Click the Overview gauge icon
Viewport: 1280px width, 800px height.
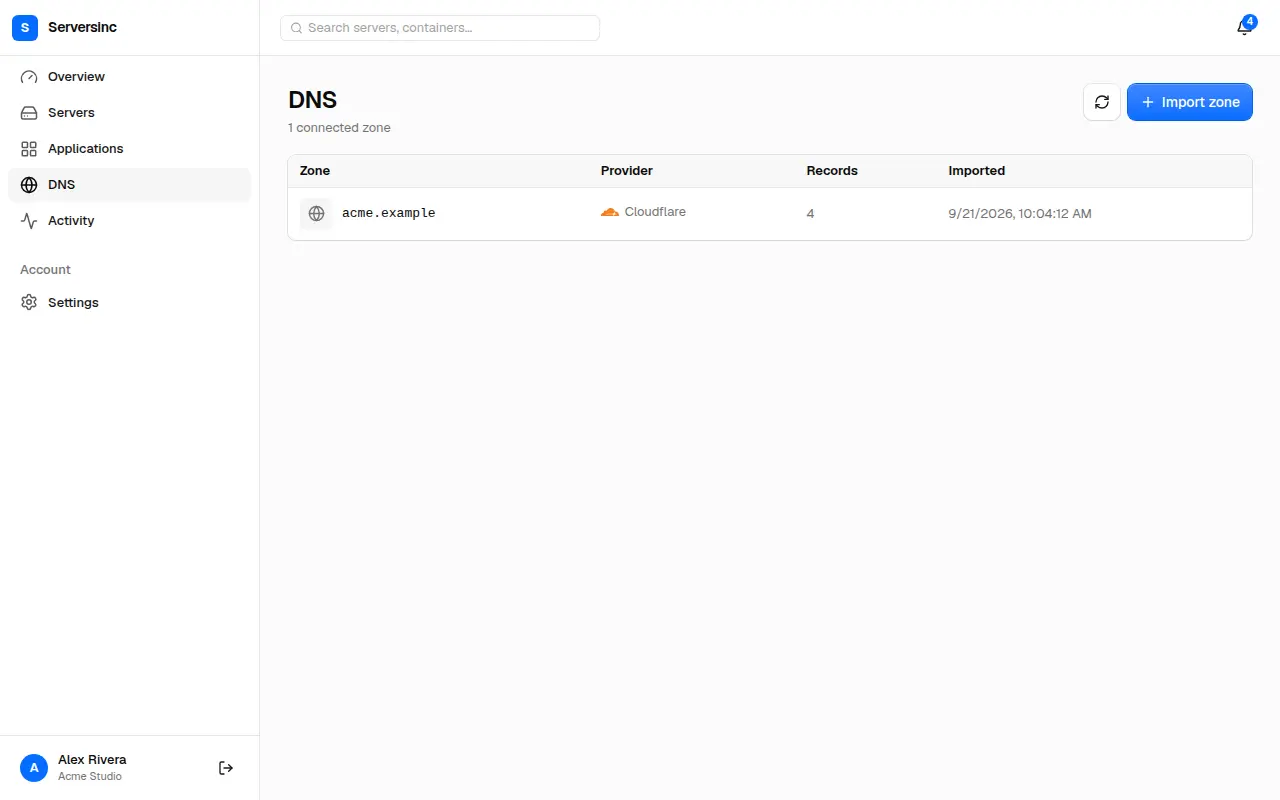pyautogui.click(x=29, y=77)
